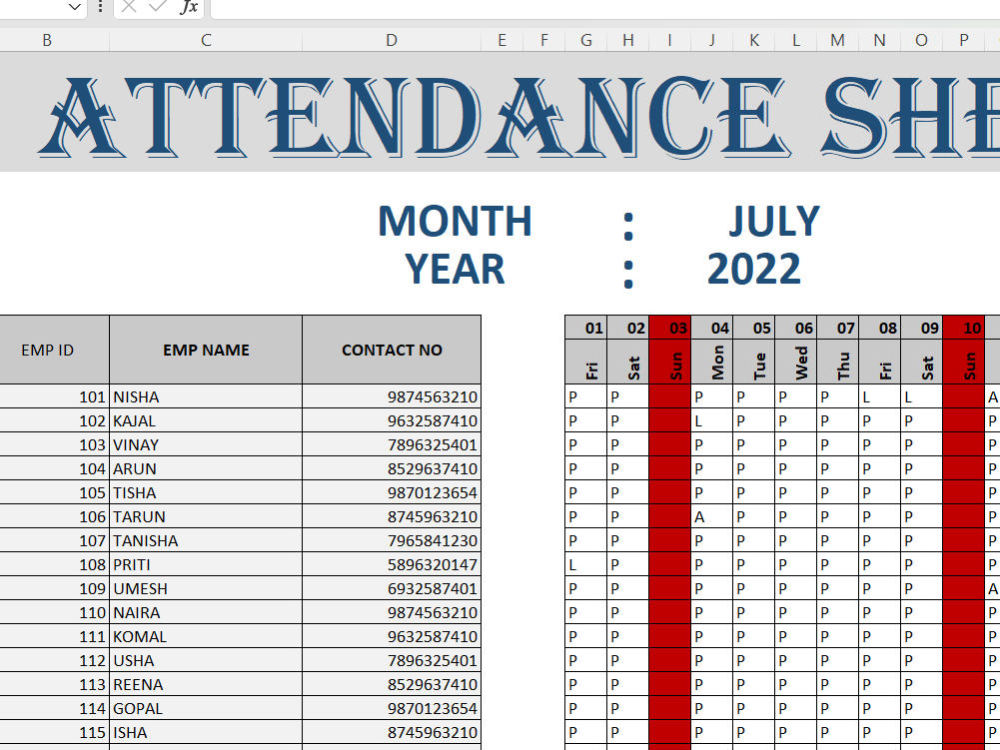Click the Wed weekday cell under 06
This screenshot has width=1000, height=750.
tap(796, 362)
